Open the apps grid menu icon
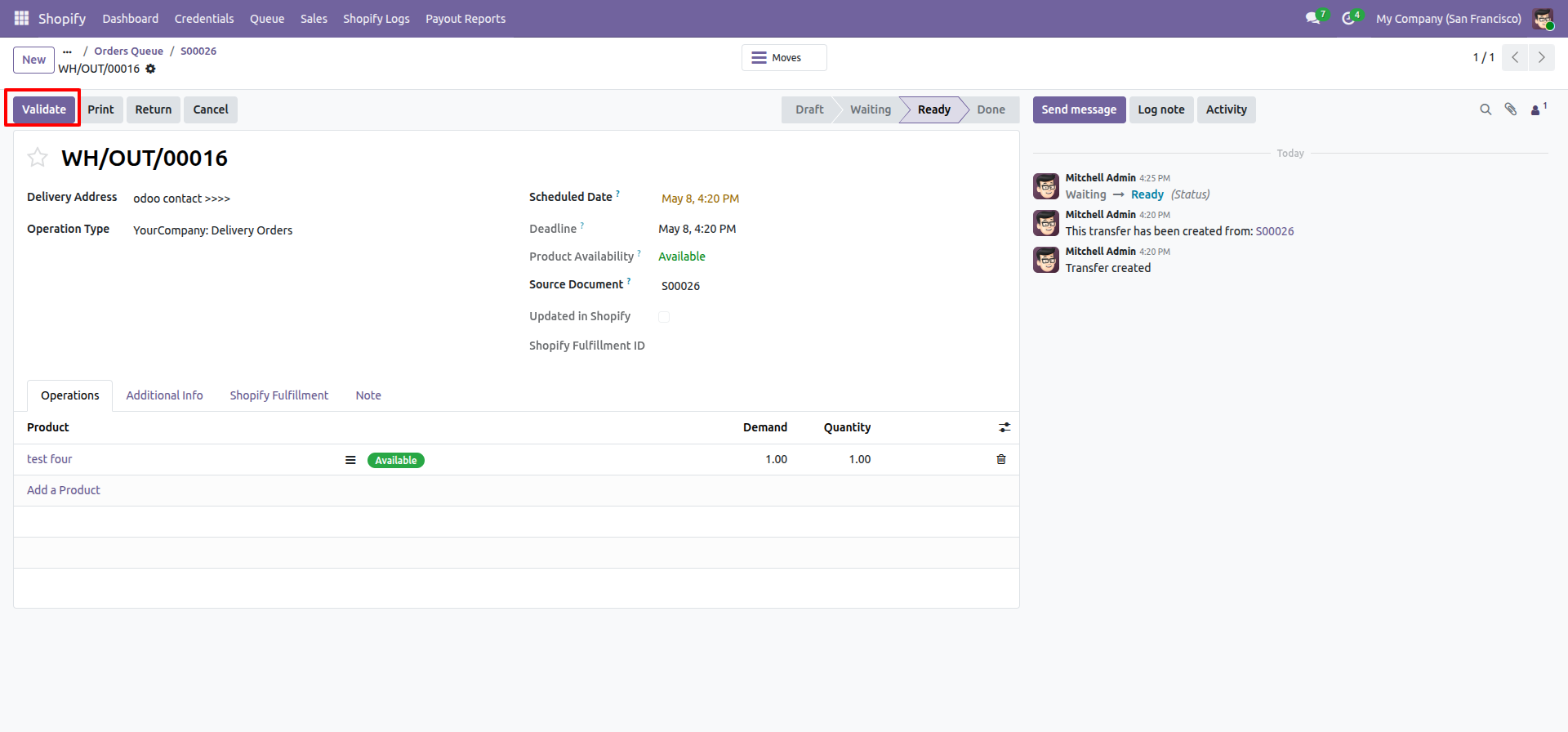 click(x=21, y=18)
